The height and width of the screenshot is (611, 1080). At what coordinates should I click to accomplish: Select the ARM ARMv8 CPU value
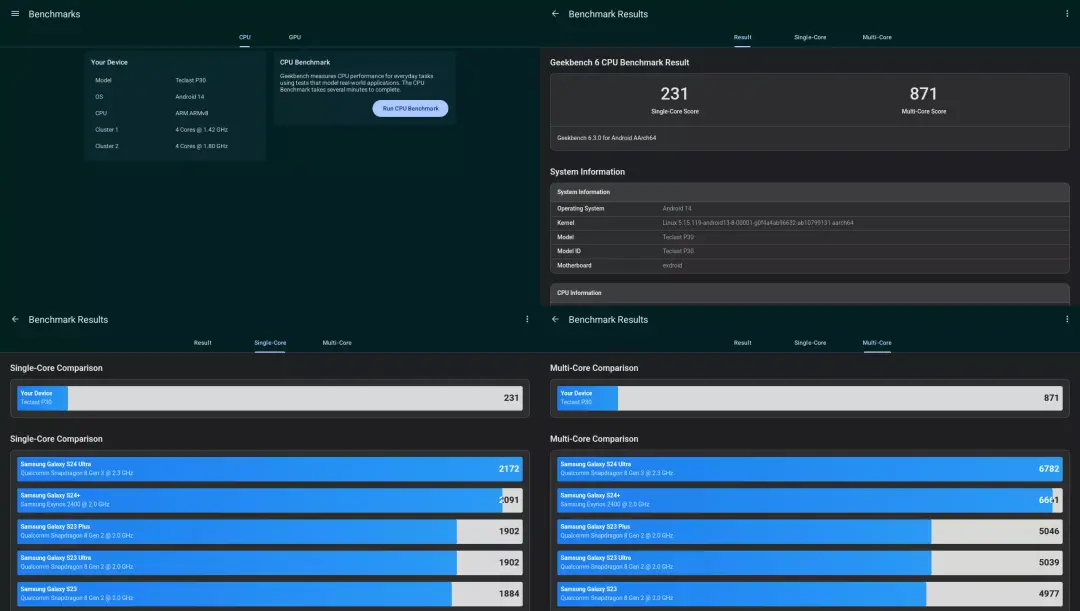point(191,114)
